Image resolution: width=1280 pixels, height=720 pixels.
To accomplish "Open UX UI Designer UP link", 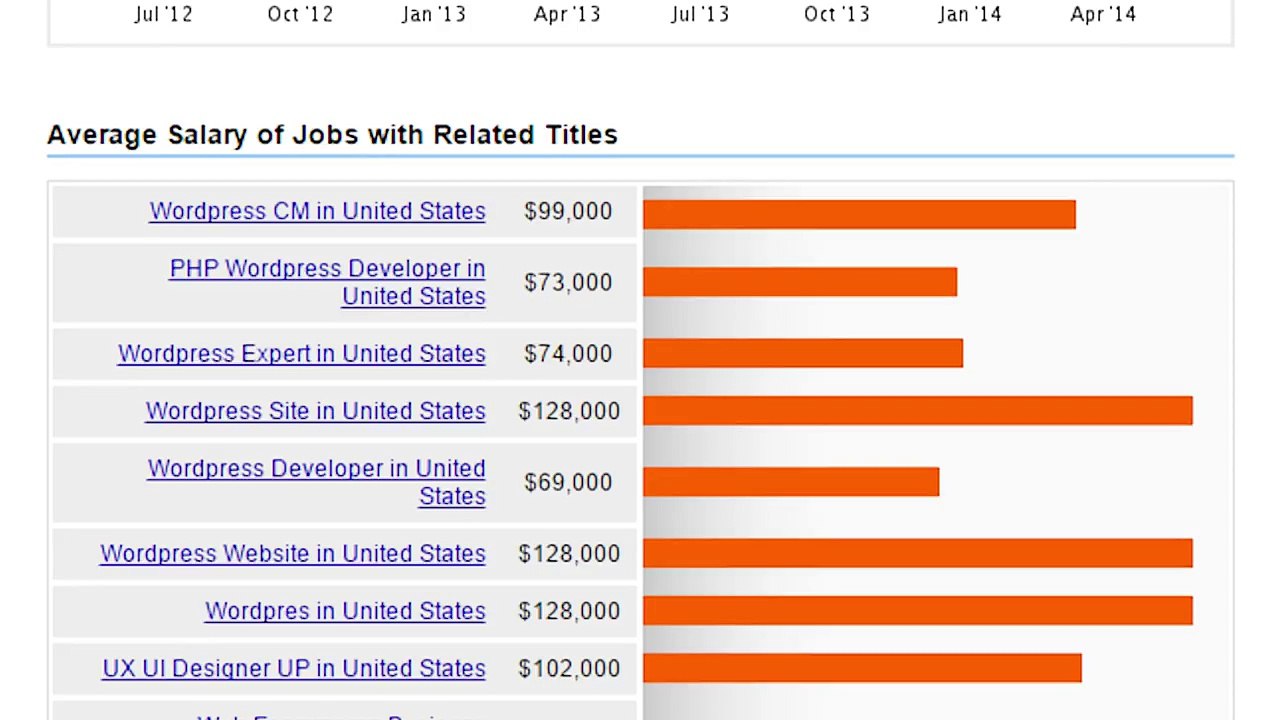I will [293, 668].
